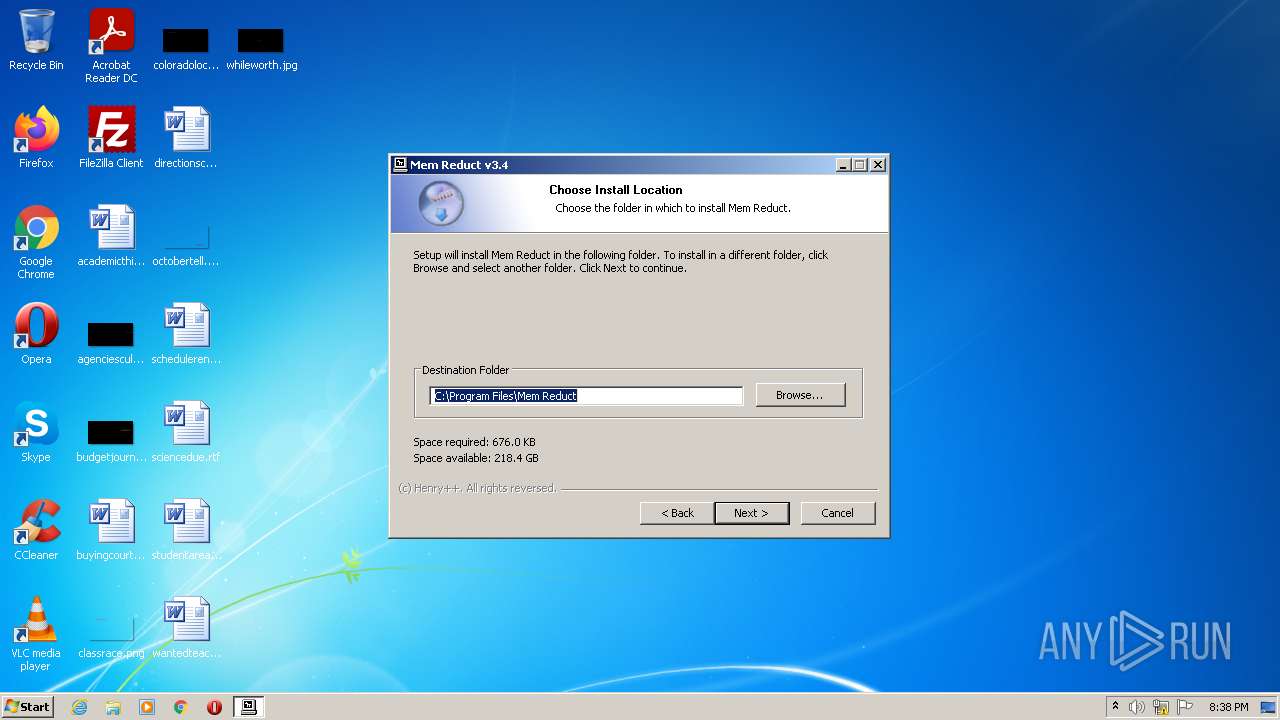This screenshot has height=720, width=1280.
Task: Select the sciencedue.rtf document
Action: [x=186, y=432]
